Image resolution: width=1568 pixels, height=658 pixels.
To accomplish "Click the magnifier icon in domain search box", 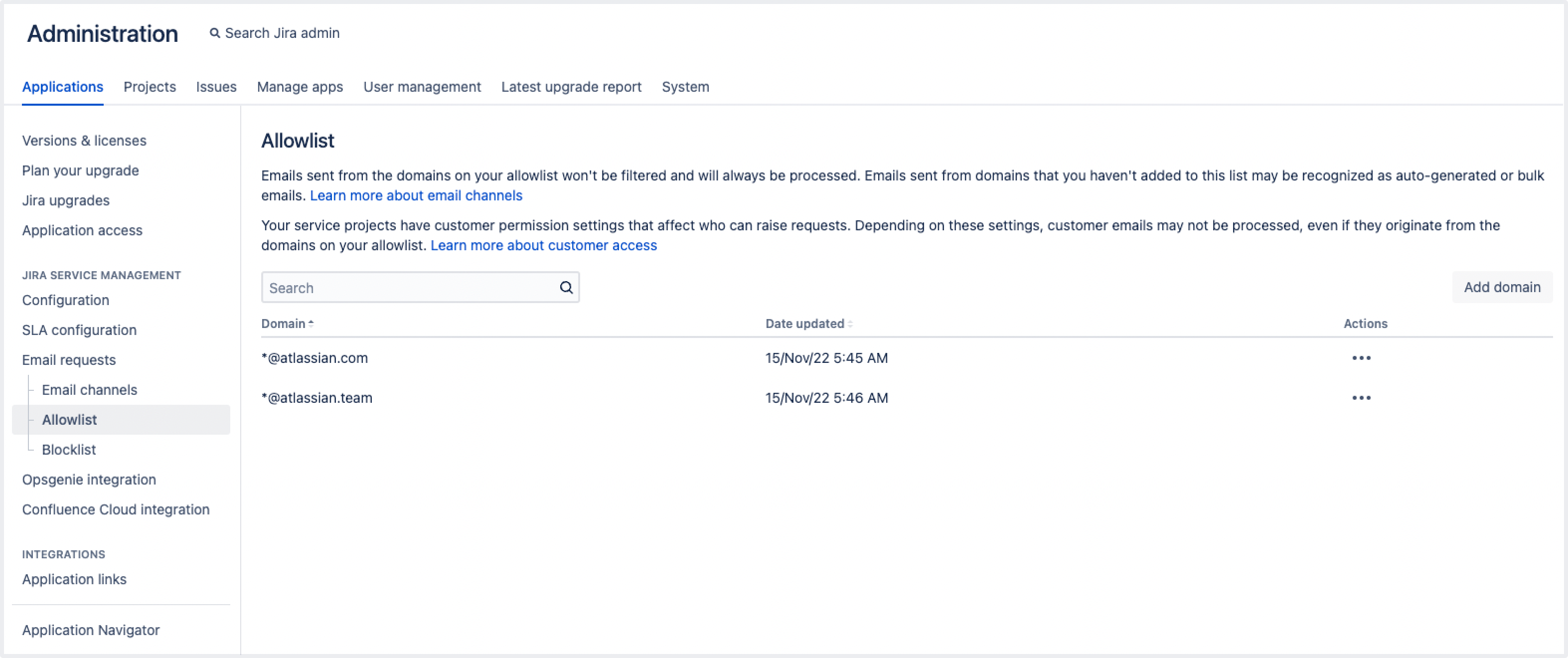I will point(566,287).
